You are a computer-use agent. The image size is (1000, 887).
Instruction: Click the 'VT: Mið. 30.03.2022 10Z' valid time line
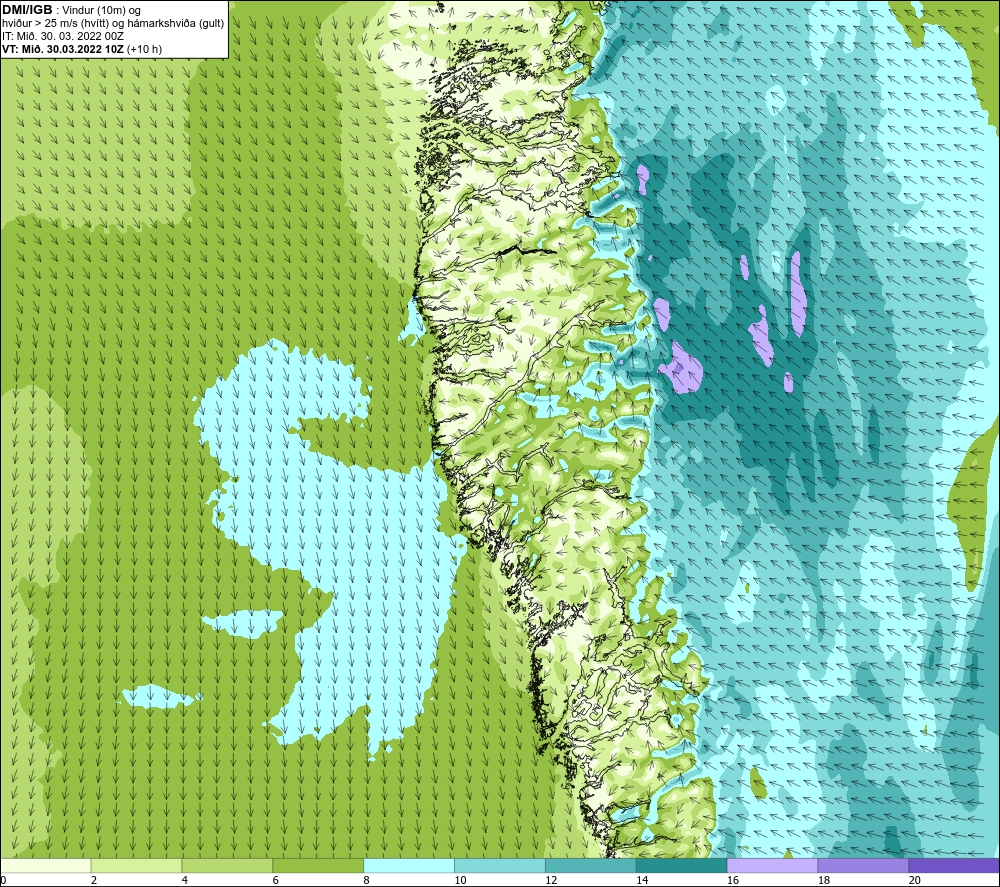click(x=63, y=49)
